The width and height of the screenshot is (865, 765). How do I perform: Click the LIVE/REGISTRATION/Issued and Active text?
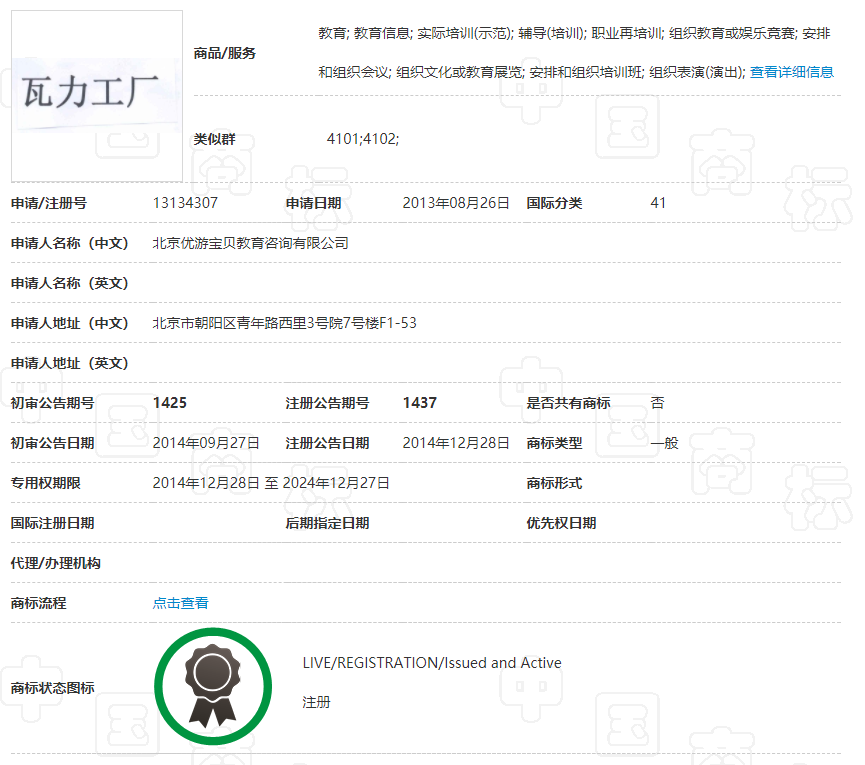[x=432, y=663]
